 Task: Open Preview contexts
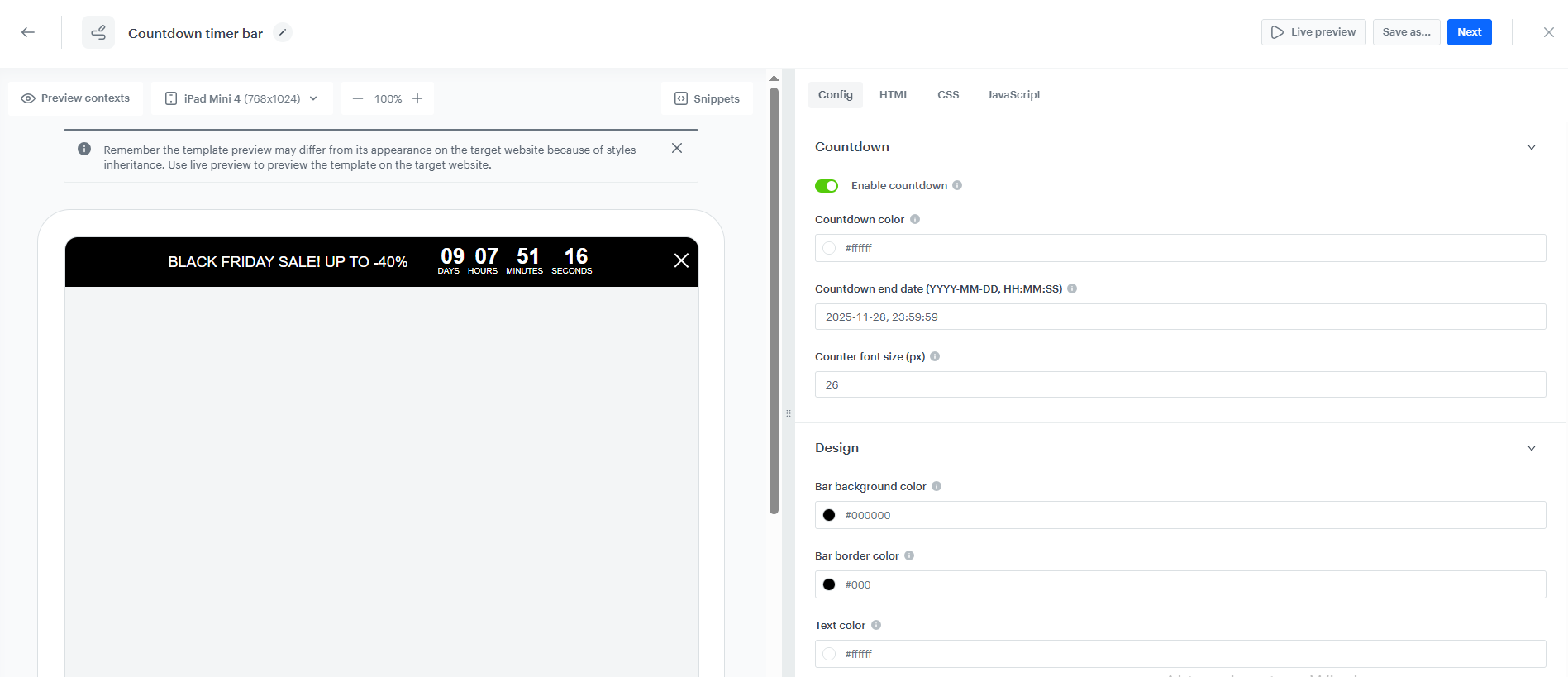[75, 98]
